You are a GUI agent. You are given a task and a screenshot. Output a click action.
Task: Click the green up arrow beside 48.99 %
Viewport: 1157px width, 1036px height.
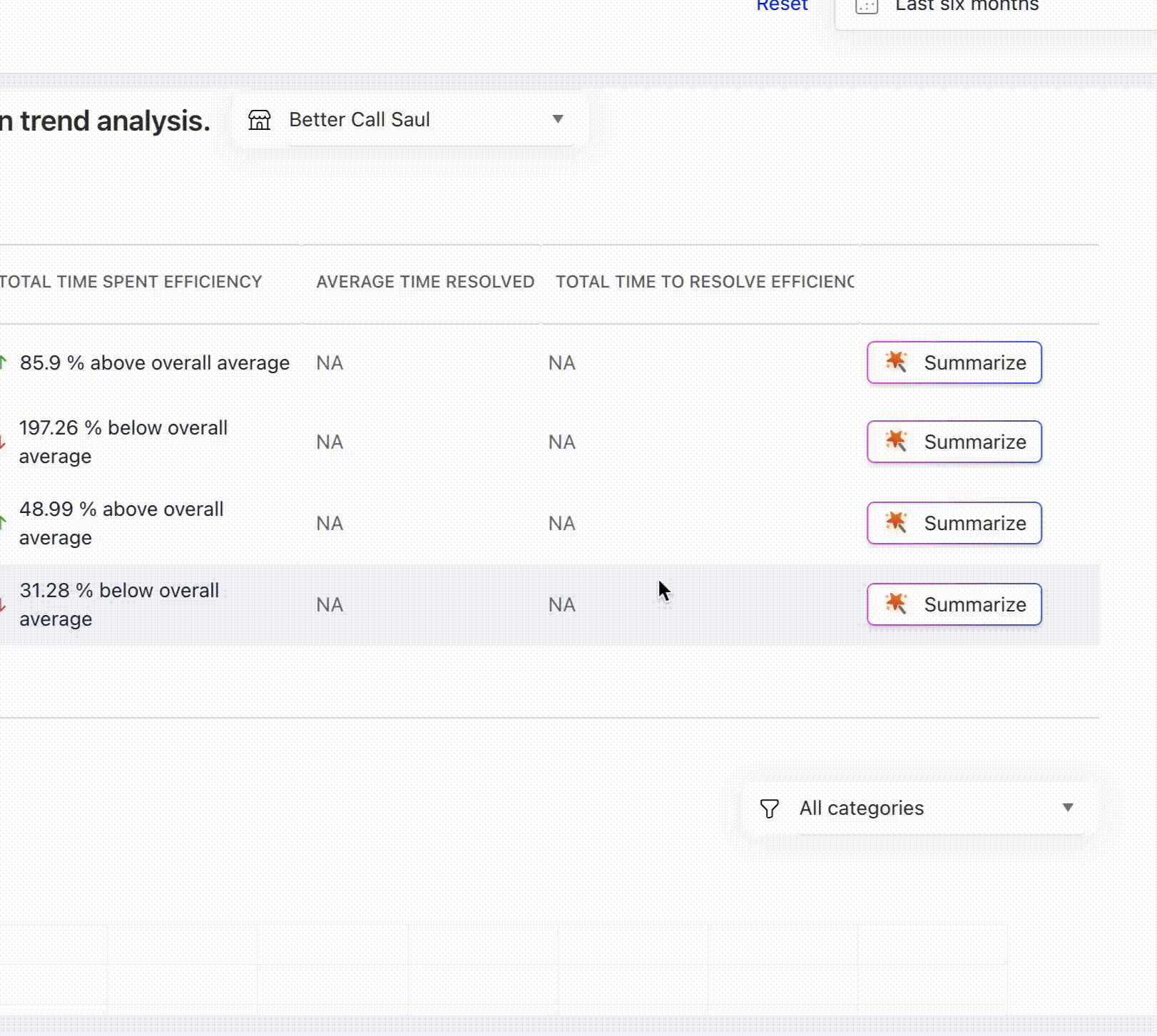click(x=4, y=523)
